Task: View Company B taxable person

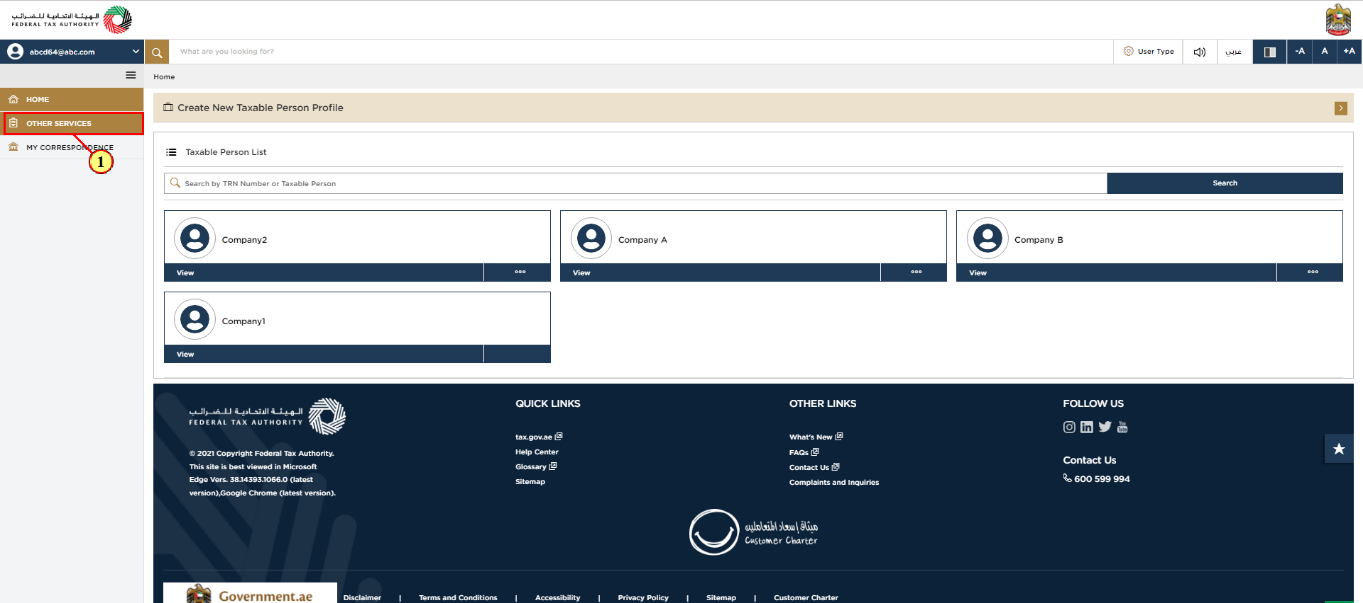Action: tap(1116, 272)
